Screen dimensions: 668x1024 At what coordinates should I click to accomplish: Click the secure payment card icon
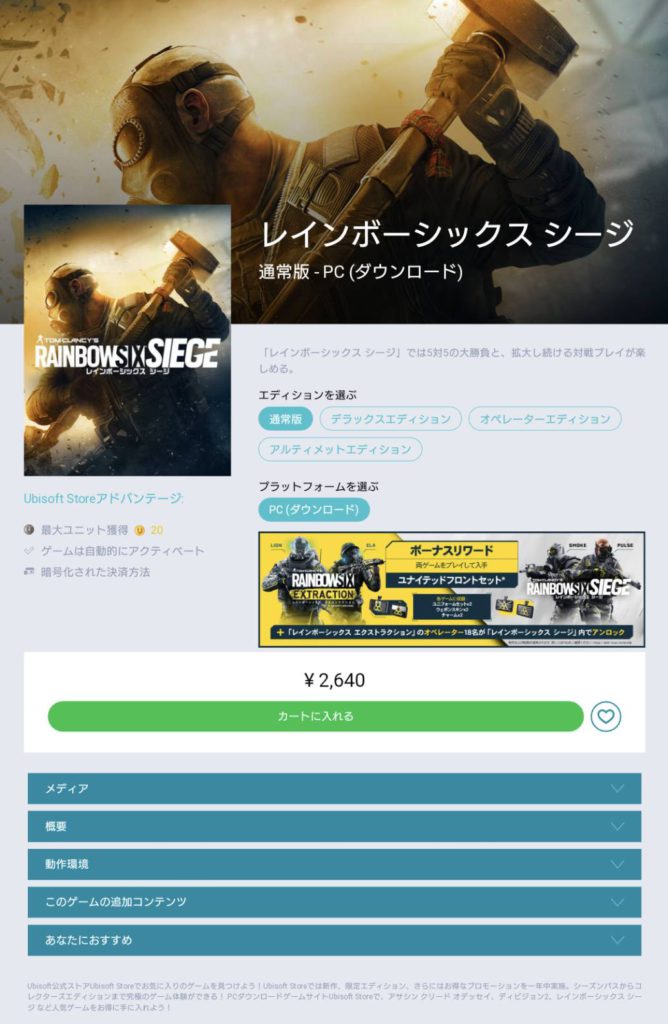pyautogui.click(x=29, y=572)
